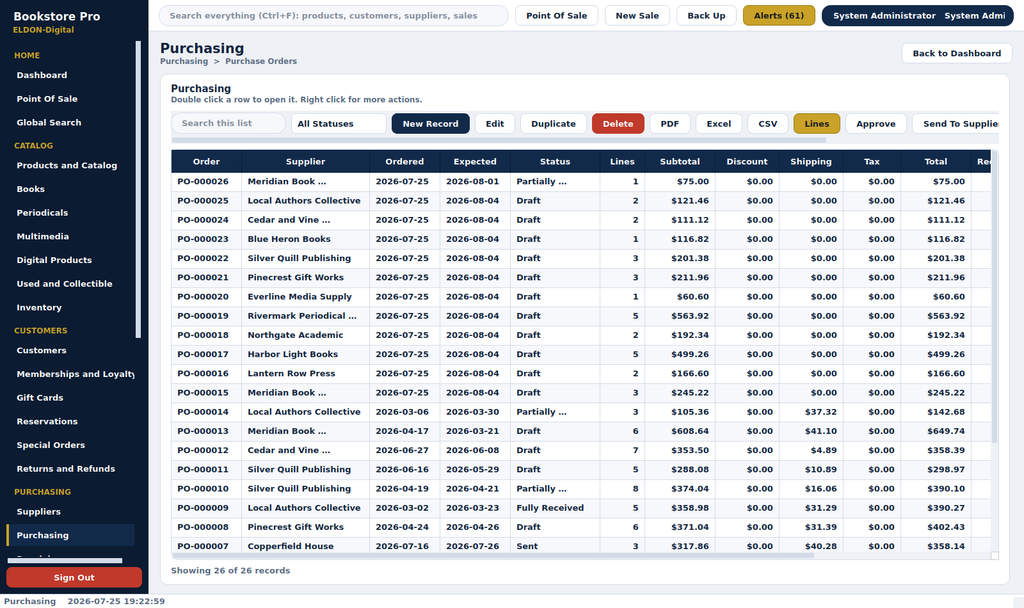Select order row PO-000013
Screen dimensions: 1024x608
(581, 431)
